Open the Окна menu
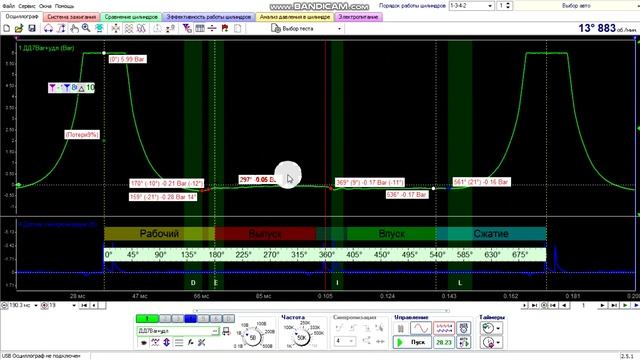The height and width of the screenshot is (360, 640). coord(45,6)
